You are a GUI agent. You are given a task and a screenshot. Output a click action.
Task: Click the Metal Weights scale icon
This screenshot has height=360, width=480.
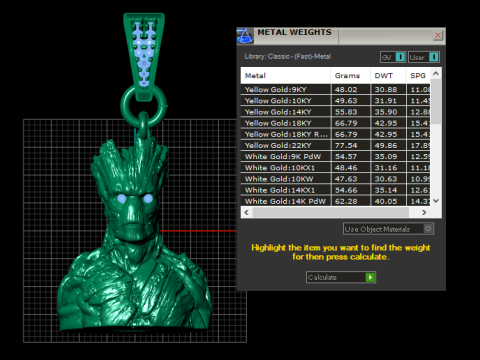[x=245, y=36]
